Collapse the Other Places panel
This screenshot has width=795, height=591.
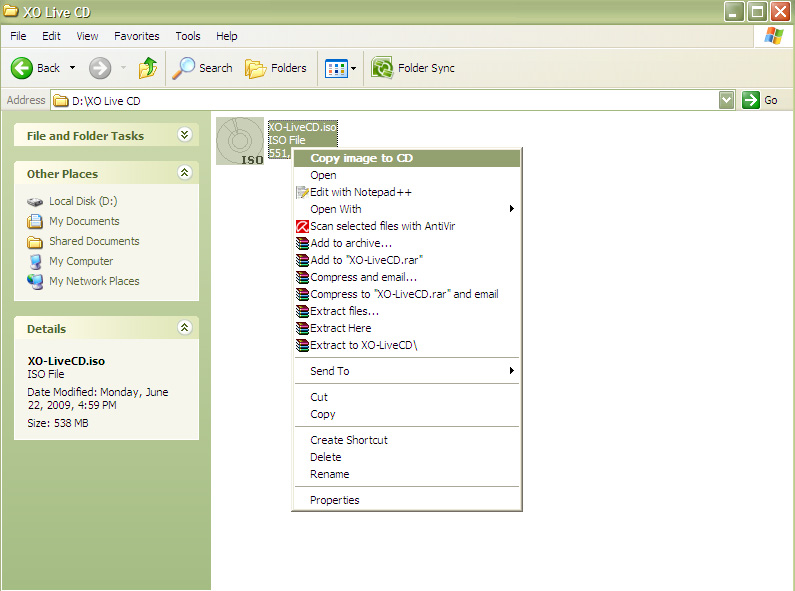pos(185,172)
